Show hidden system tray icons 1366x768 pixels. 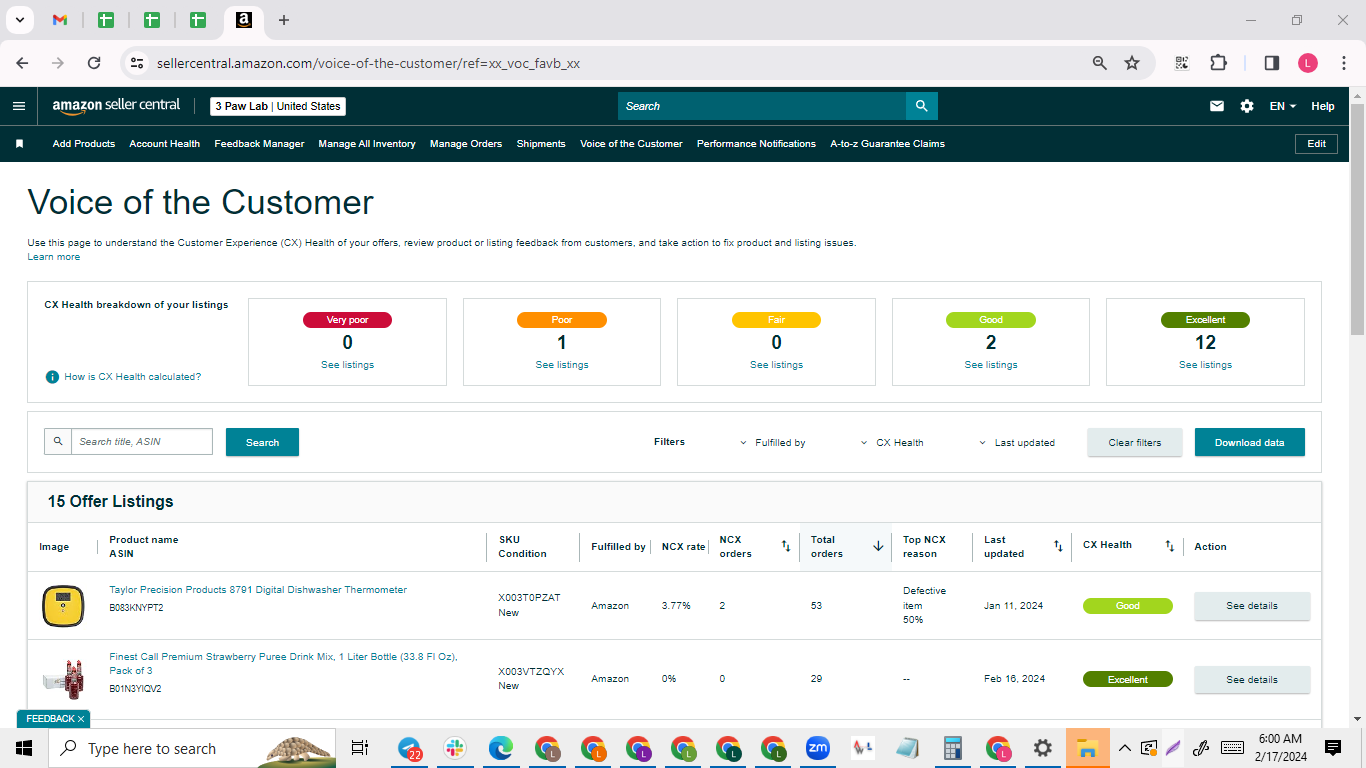click(1124, 748)
